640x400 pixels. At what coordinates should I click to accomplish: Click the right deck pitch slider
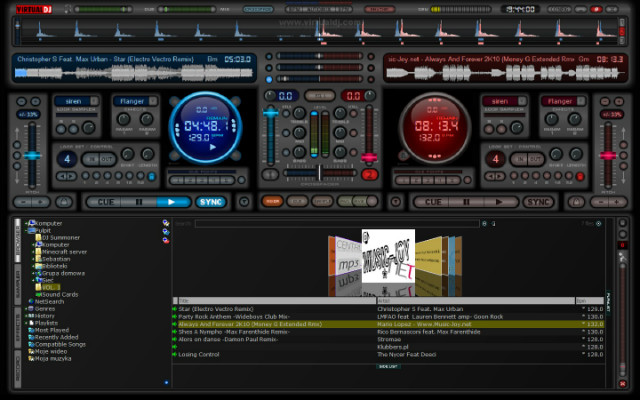pos(608,156)
